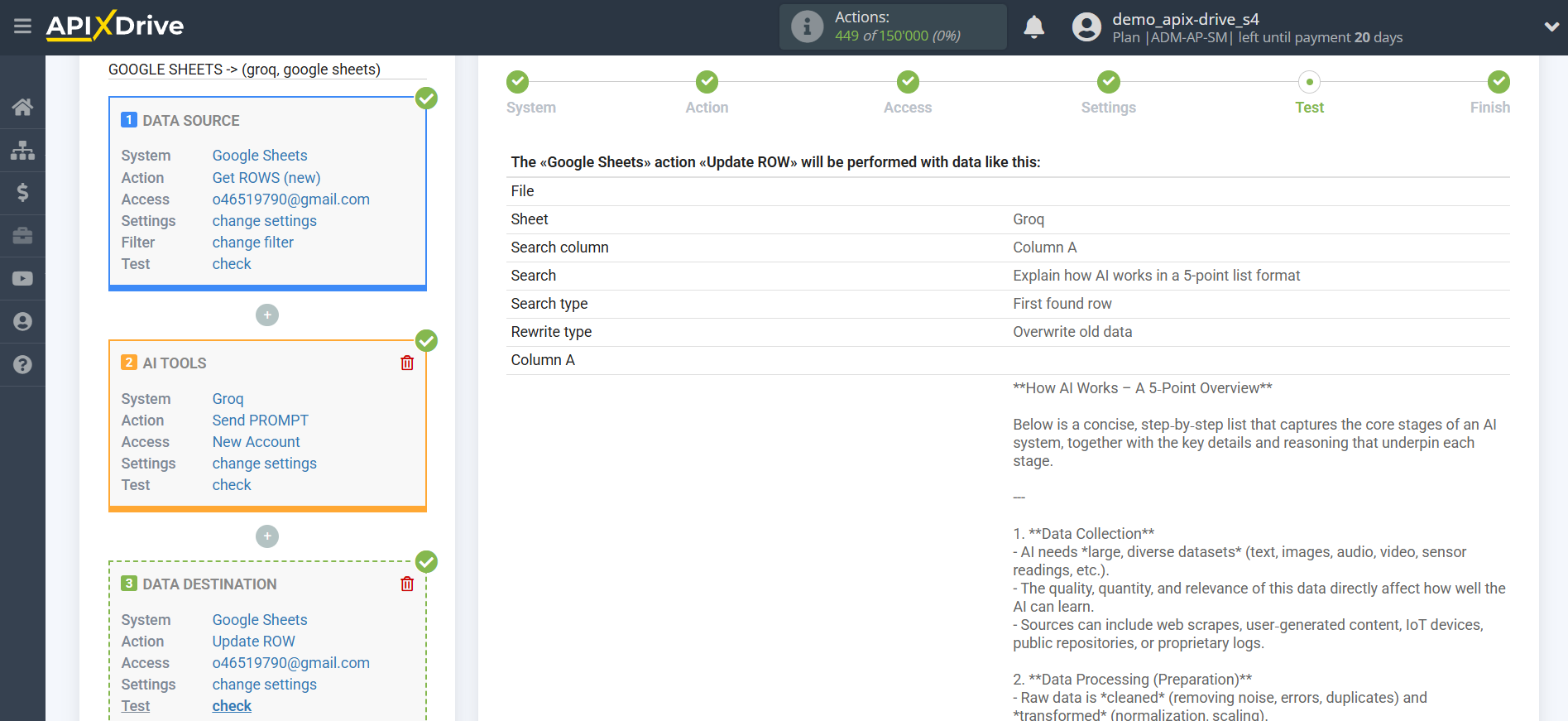Viewport: 1568px width, 721px height.
Task: Open Google Sheets link in Data Source
Action: tap(260, 156)
